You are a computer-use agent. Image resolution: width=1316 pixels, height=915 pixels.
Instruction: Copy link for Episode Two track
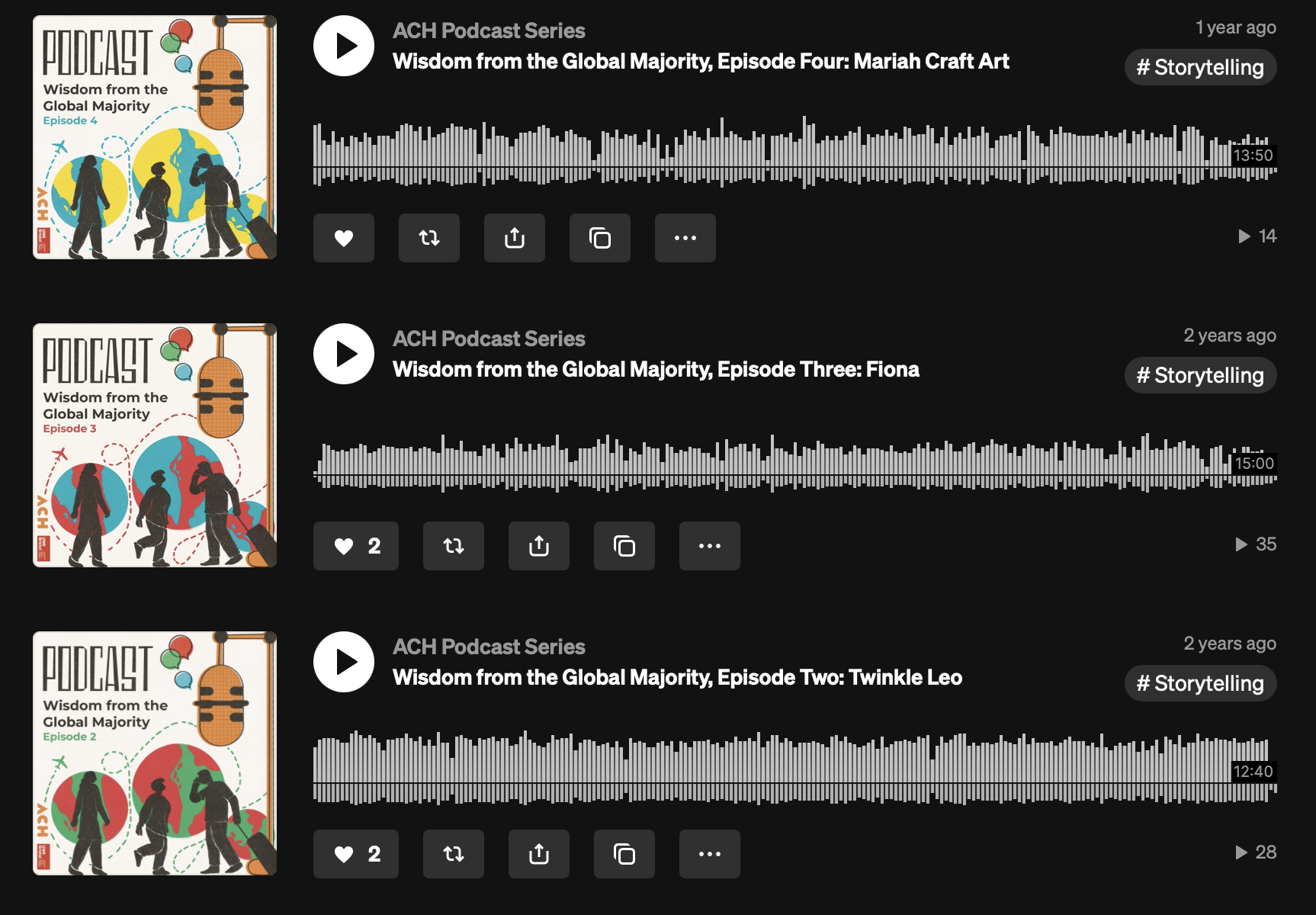click(x=624, y=854)
